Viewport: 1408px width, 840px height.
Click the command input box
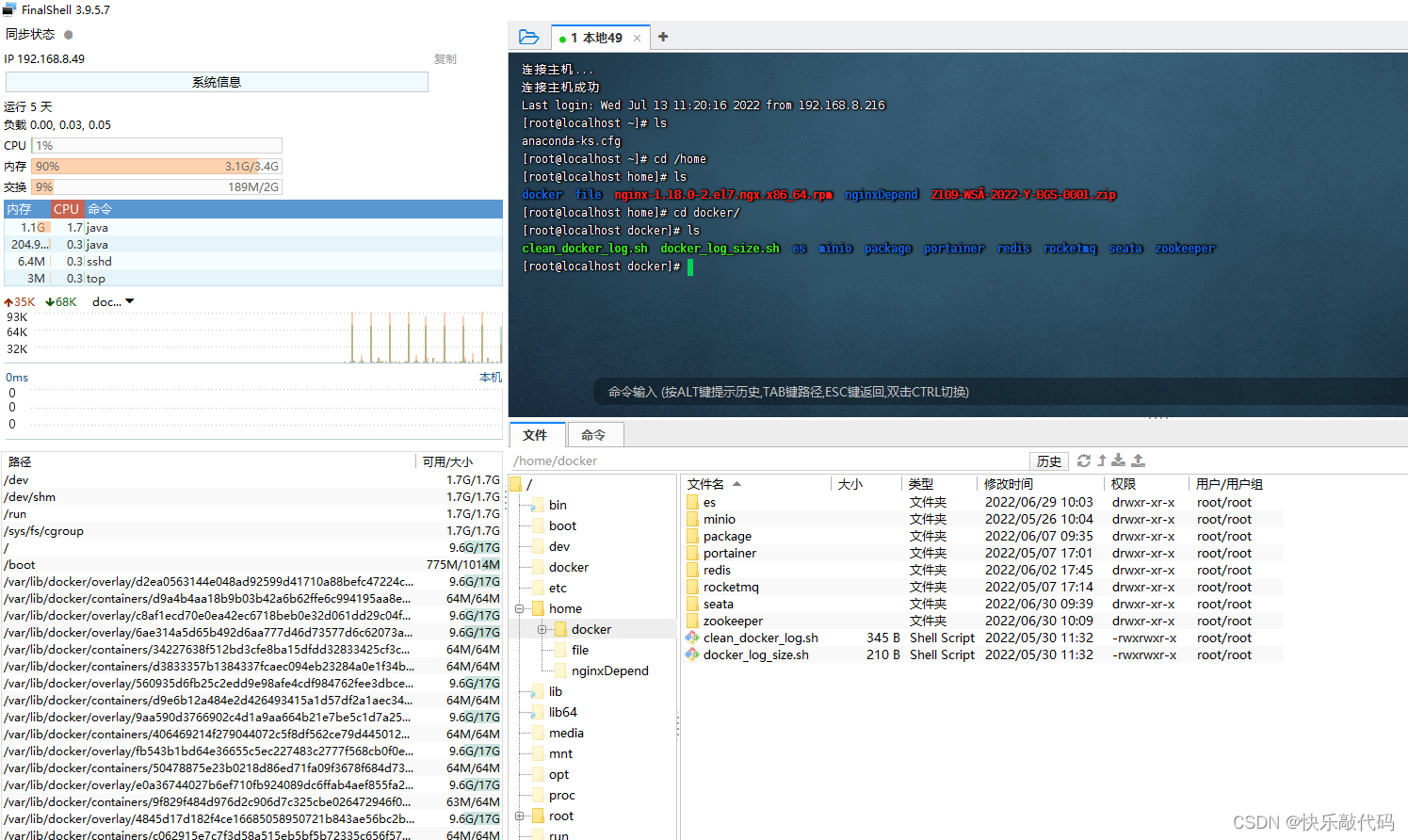[998, 392]
